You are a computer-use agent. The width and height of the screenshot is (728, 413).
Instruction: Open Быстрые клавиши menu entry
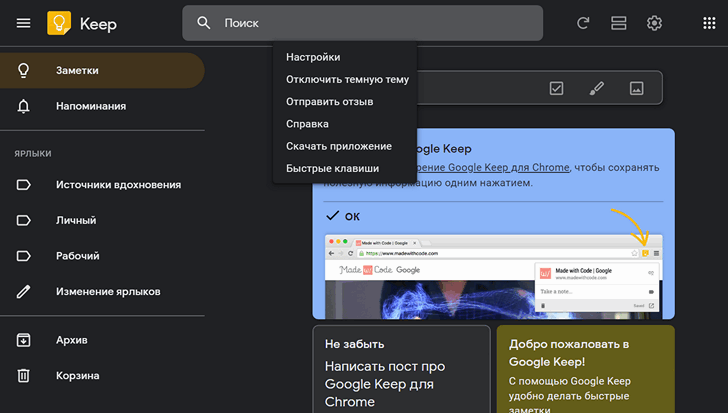click(x=345, y=168)
